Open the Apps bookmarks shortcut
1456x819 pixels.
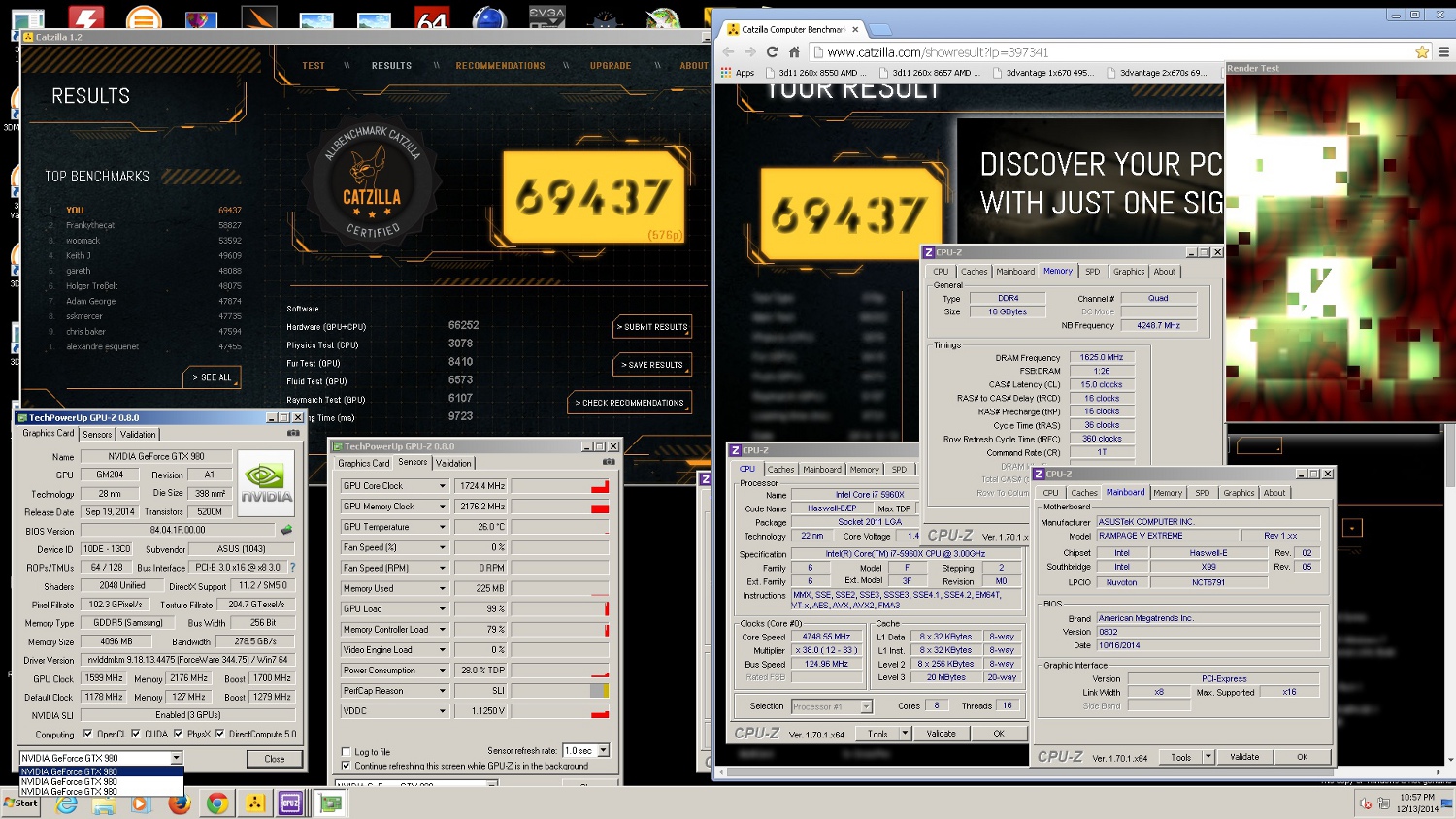click(x=738, y=73)
